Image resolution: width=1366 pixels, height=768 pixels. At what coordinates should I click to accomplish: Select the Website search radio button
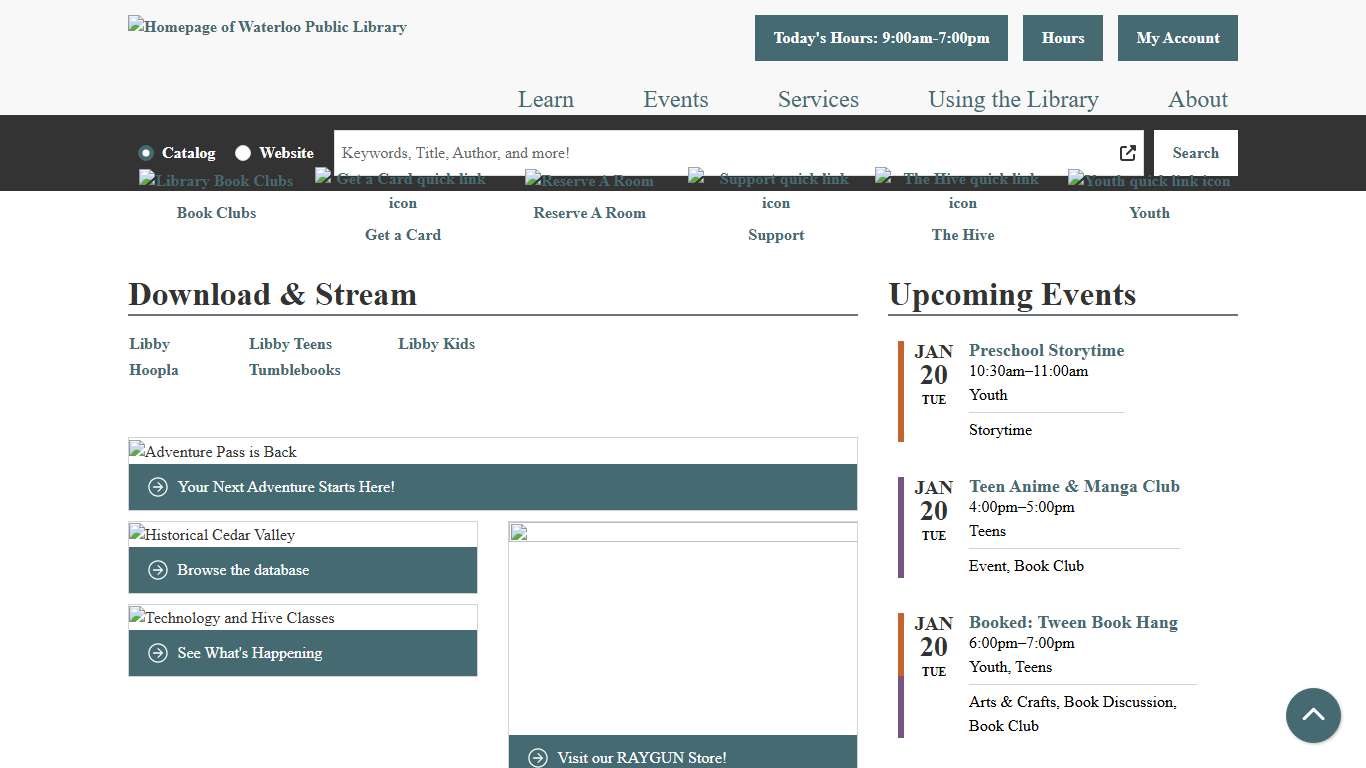(x=243, y=153)
